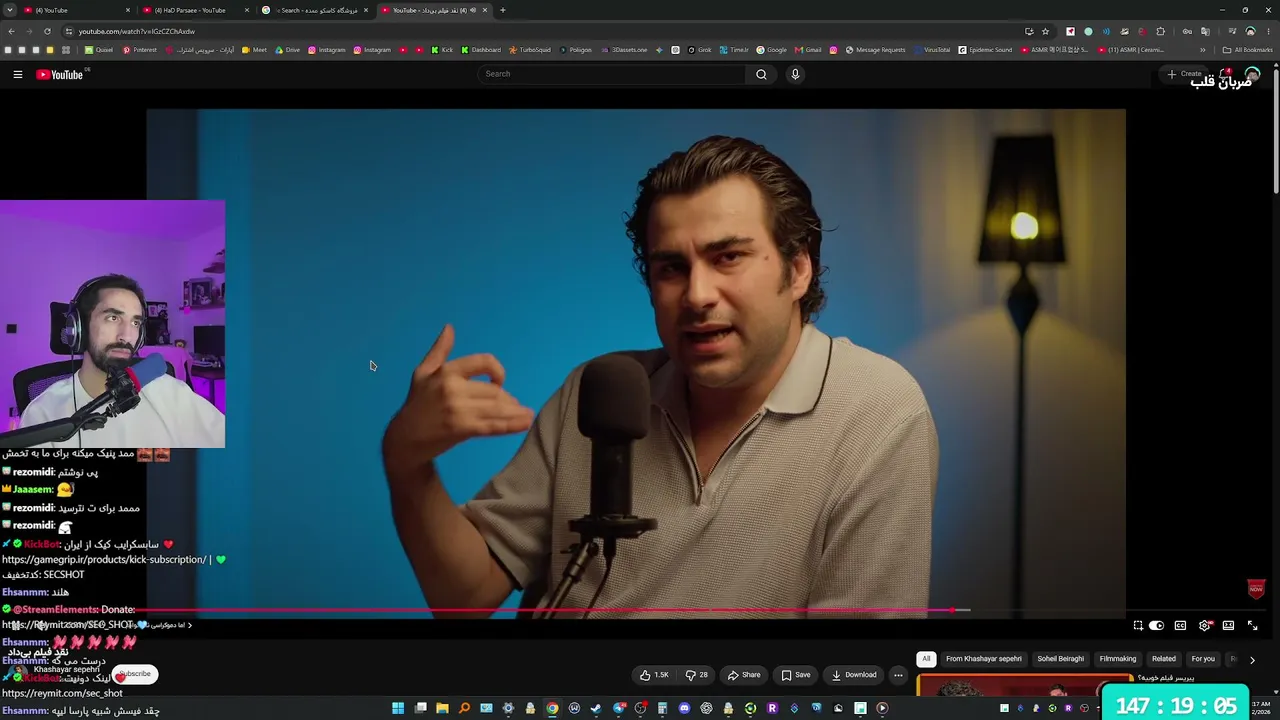Click the Download button under the video
The width and height of the screenshot is (1280, 720).
[854, 675]
